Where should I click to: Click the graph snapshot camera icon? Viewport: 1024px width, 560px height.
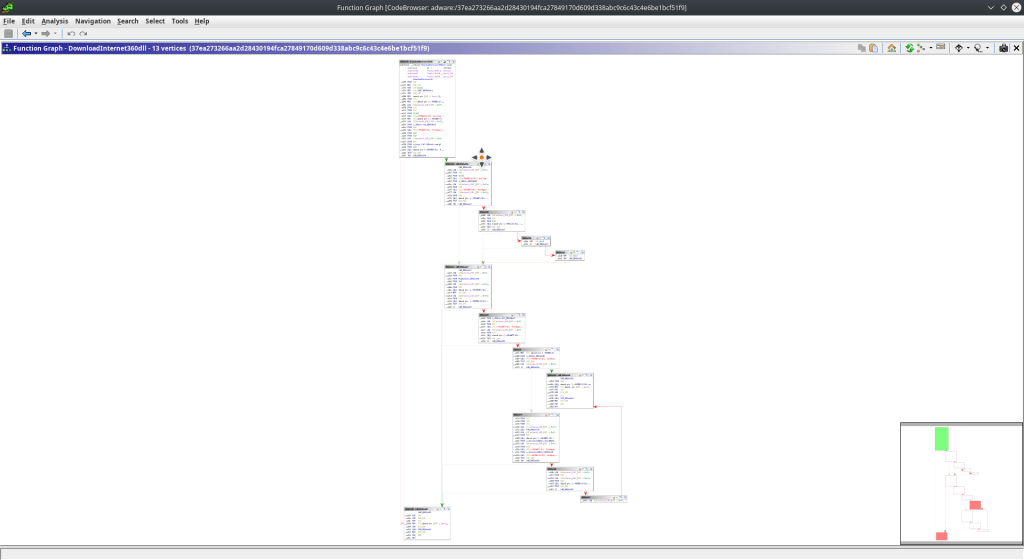tap(1004, 48)
